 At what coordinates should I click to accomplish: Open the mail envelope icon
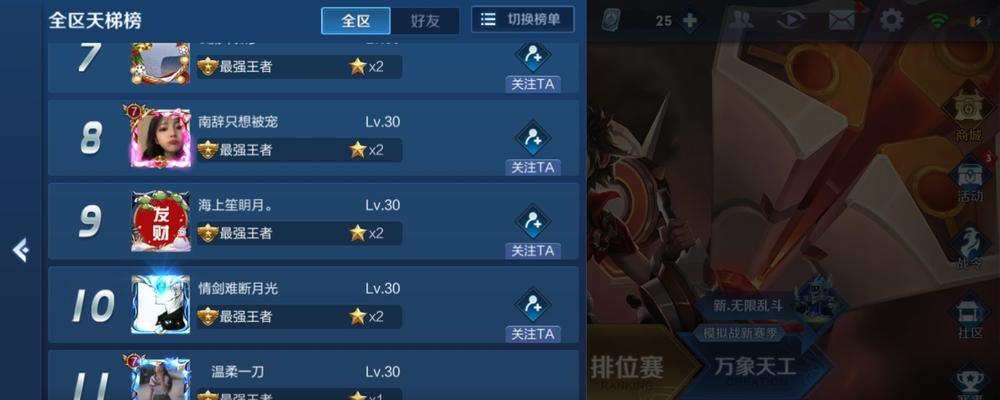click(x=841, y=20)
